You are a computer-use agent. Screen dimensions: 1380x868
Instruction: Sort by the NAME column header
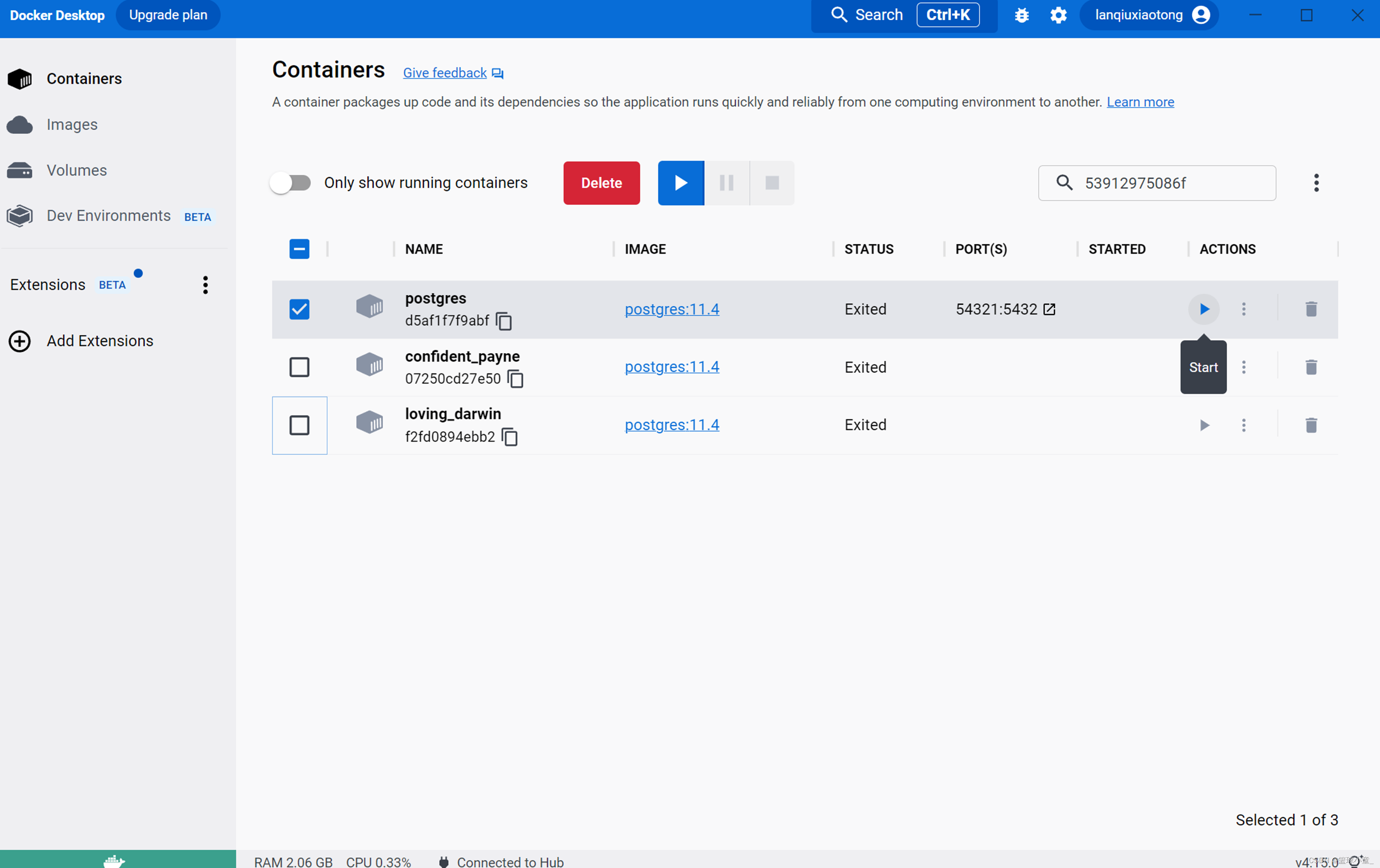click(424, 249)
